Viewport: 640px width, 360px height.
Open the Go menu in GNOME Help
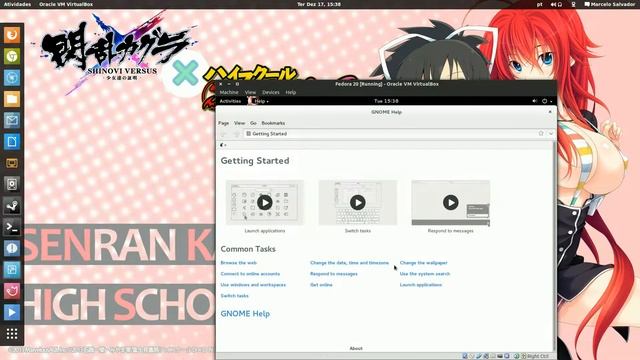[253, 123]
